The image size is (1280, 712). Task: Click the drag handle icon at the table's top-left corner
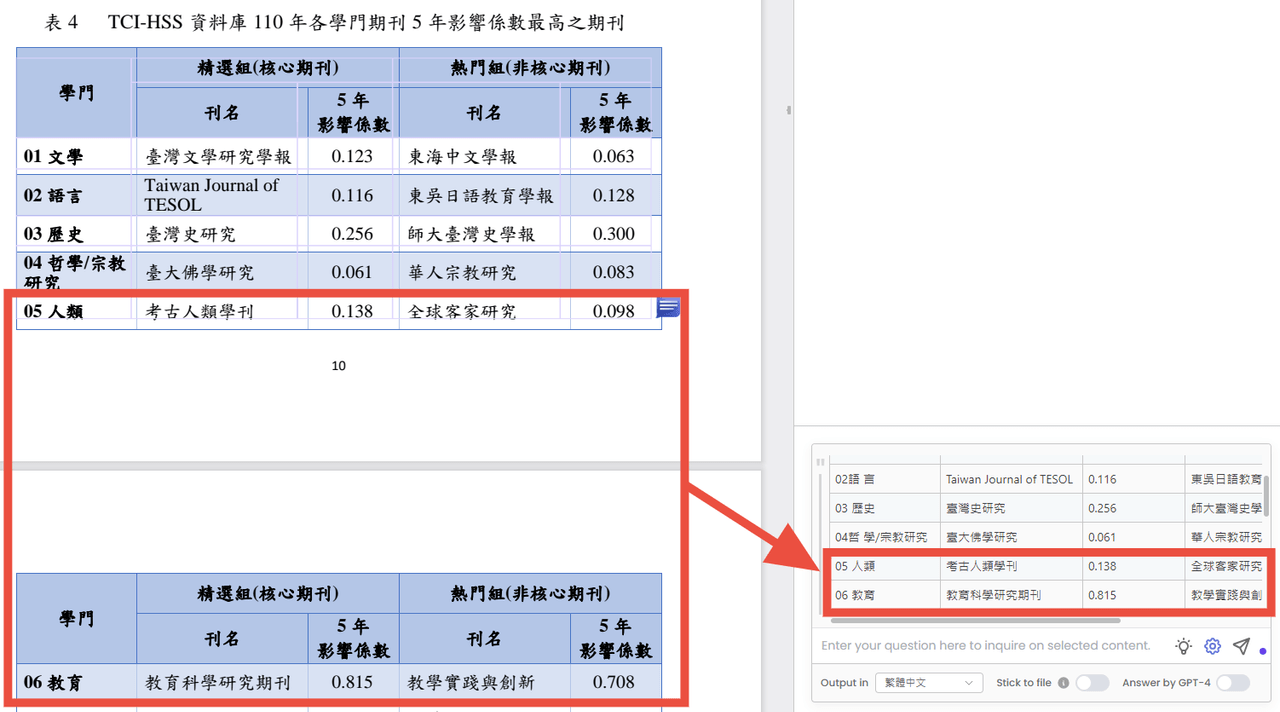pos(821,462)
